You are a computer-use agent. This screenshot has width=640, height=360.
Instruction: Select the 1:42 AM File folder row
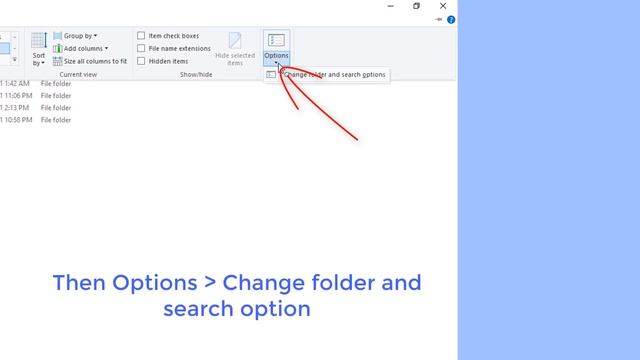pyautogui.click(x=36, y=84)
